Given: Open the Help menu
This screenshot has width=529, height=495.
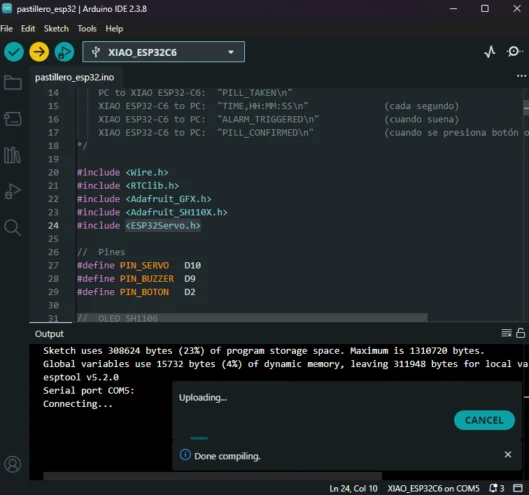Looking at the screenshot, I should (x=114, y=29).
